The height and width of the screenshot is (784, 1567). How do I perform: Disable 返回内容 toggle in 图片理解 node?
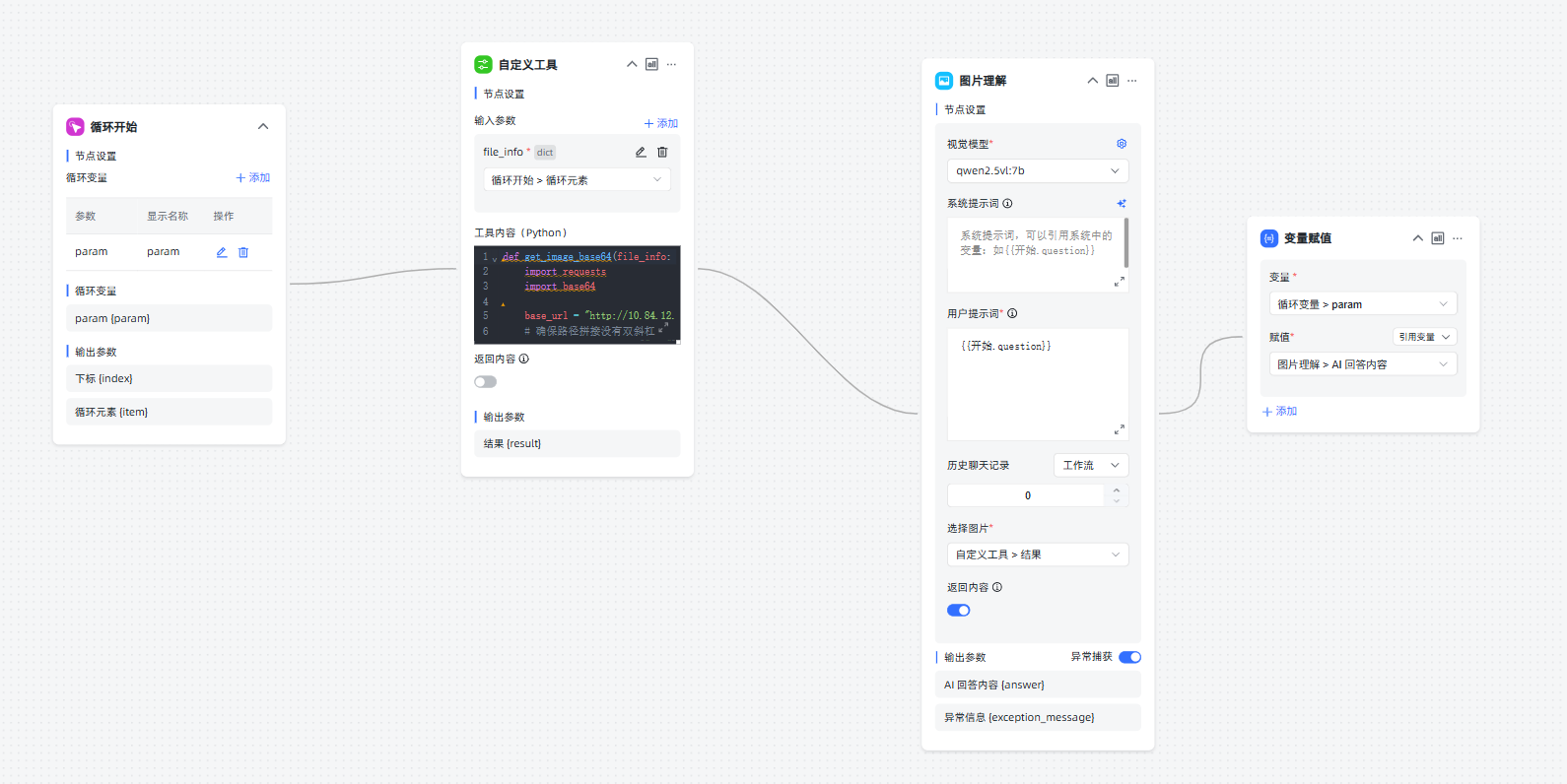(x=958, y=611)
